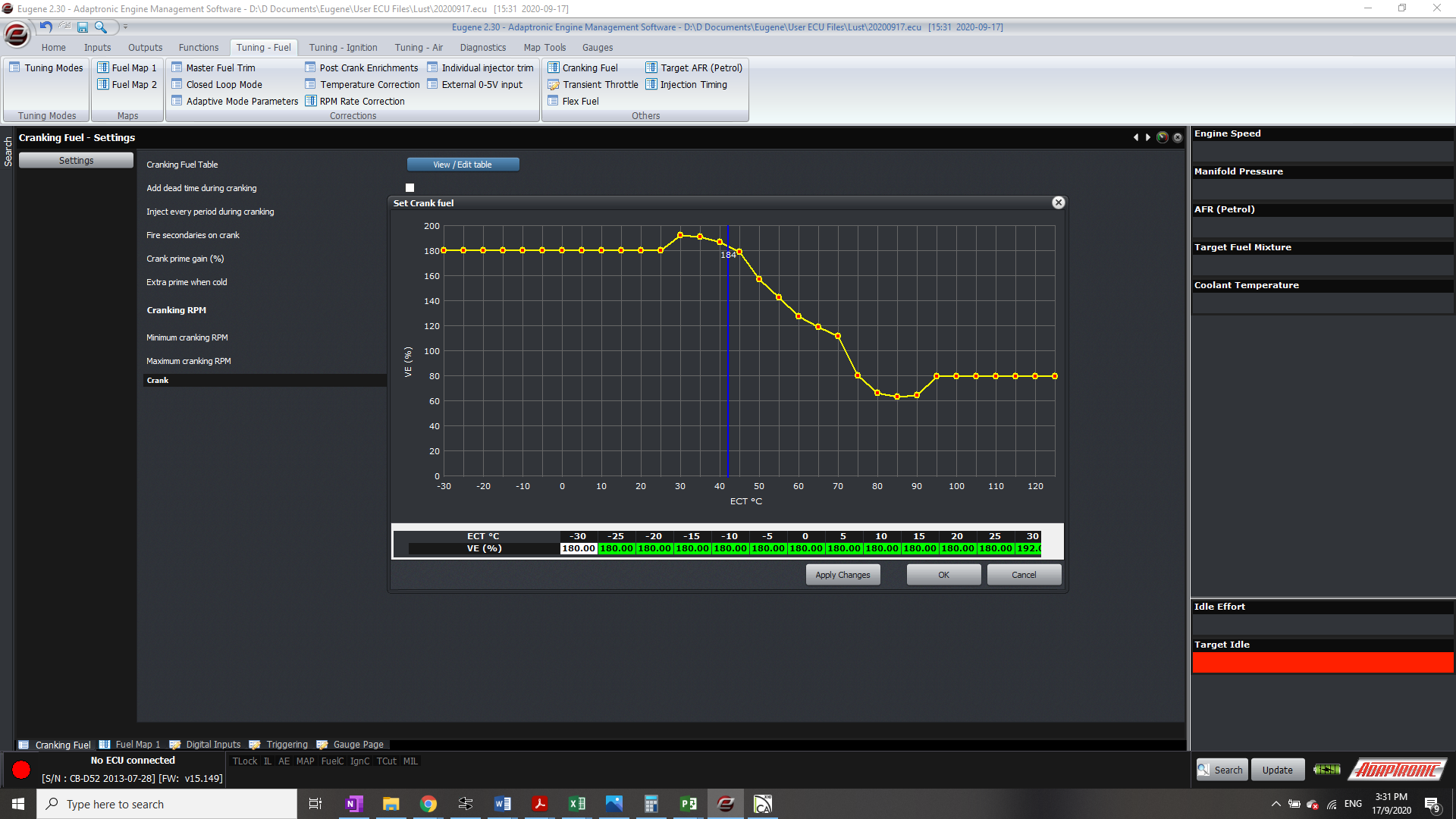Screen dimensions: 1456x819
Task: Click the save floppy disk icon
Action: pyautogui.click(x=83, y=27)
